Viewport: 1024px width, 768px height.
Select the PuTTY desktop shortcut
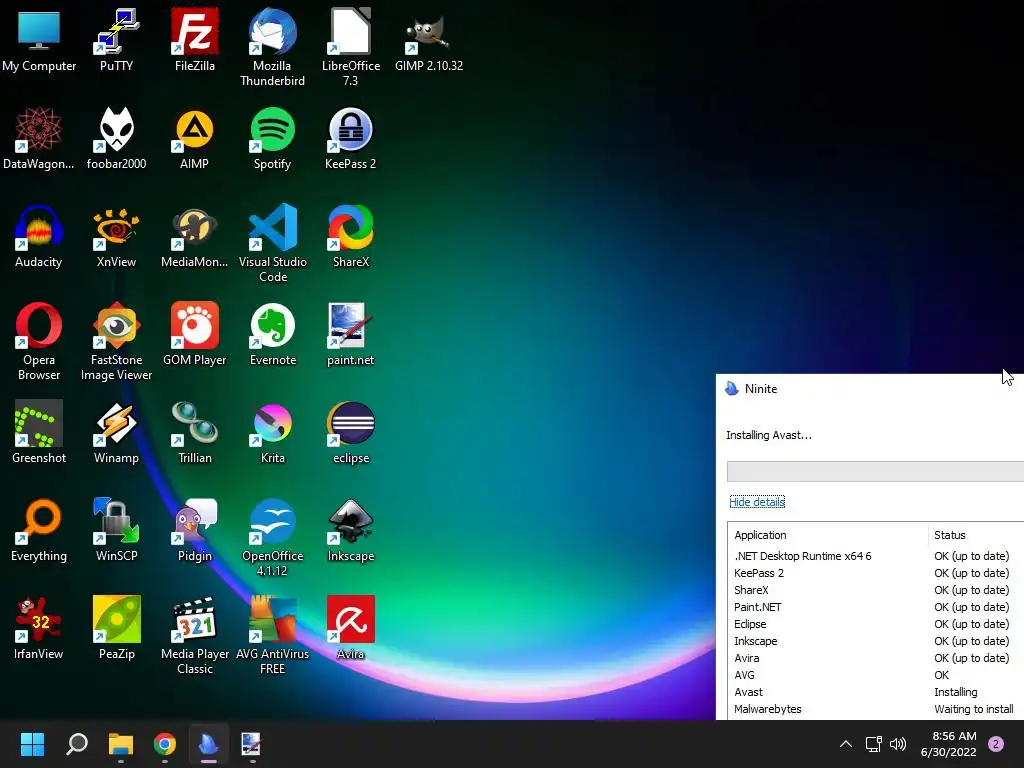coord(116,40)
